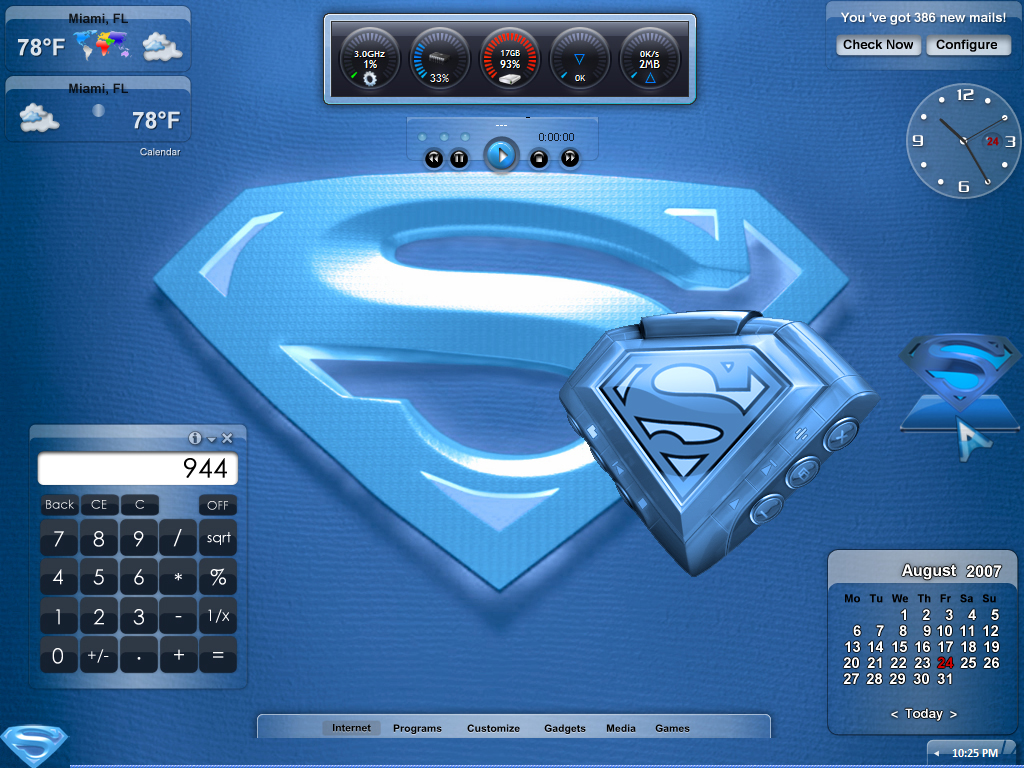Click the rewind button in media player
Screen dimensions: 1024x768
click(434, 159)
